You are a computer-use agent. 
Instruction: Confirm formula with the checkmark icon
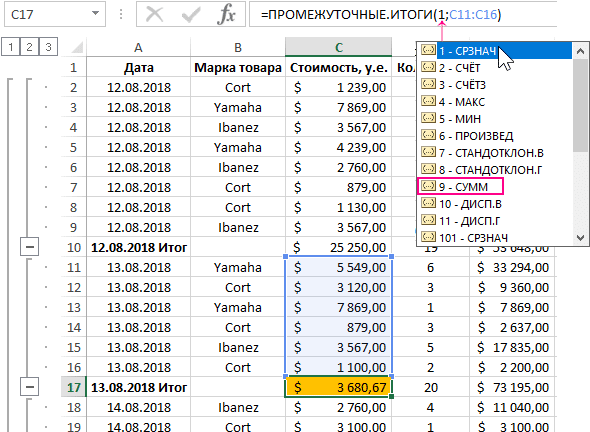tap(191, 15)
